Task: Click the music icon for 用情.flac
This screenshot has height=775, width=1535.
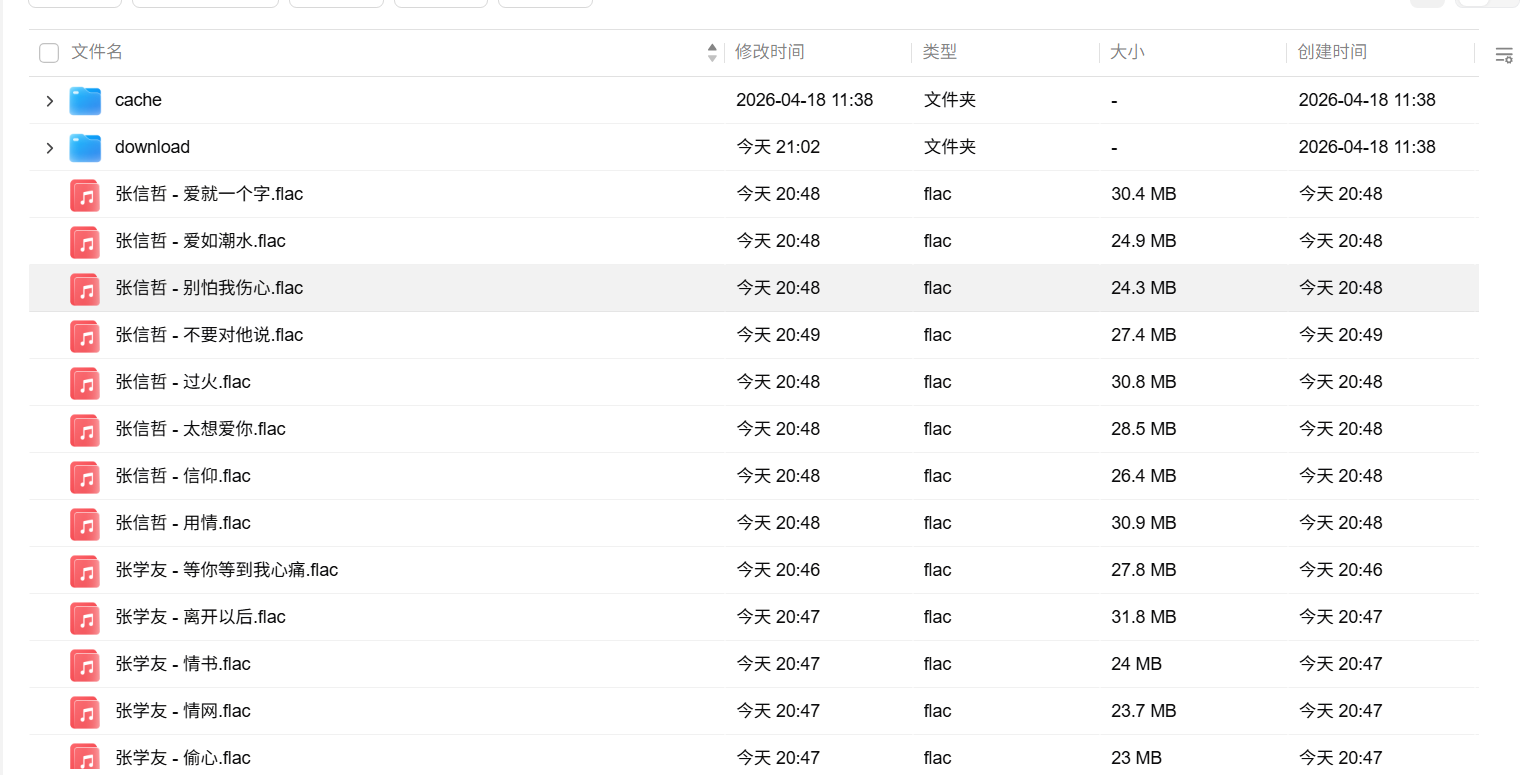Action: coord(85,523)
